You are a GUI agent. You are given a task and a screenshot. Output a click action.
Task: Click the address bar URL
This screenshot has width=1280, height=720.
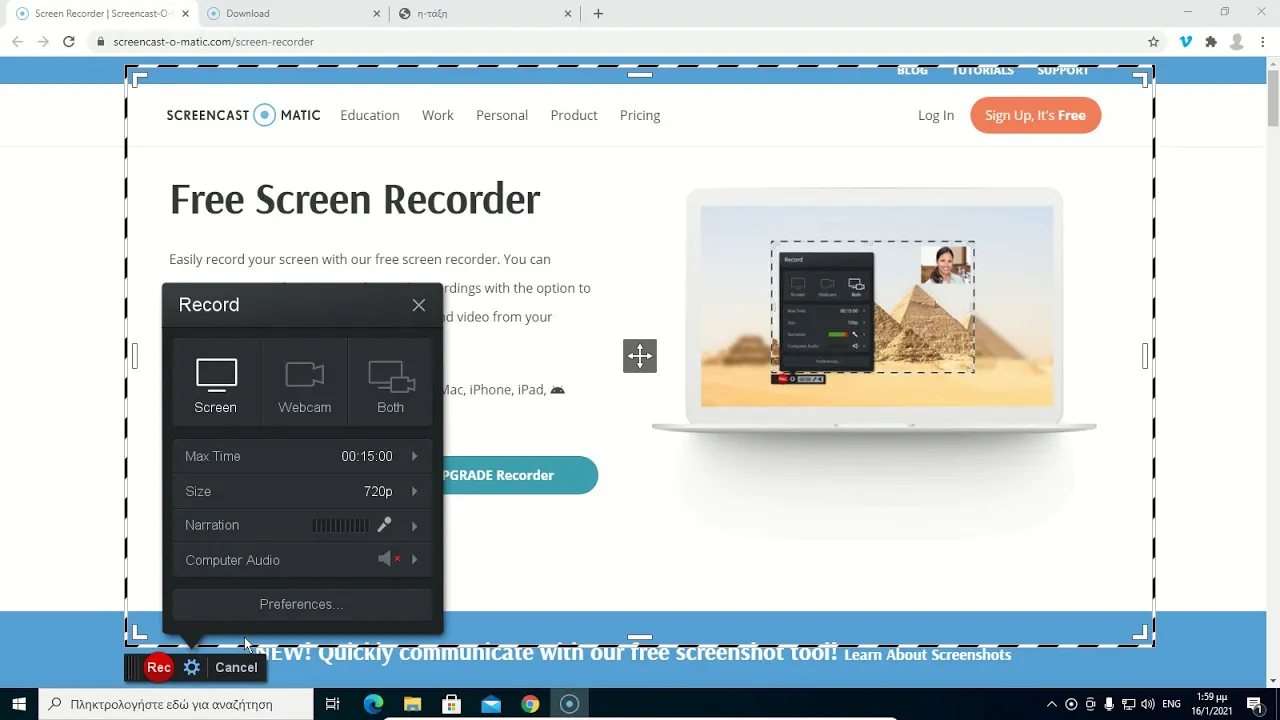point(213,42)
